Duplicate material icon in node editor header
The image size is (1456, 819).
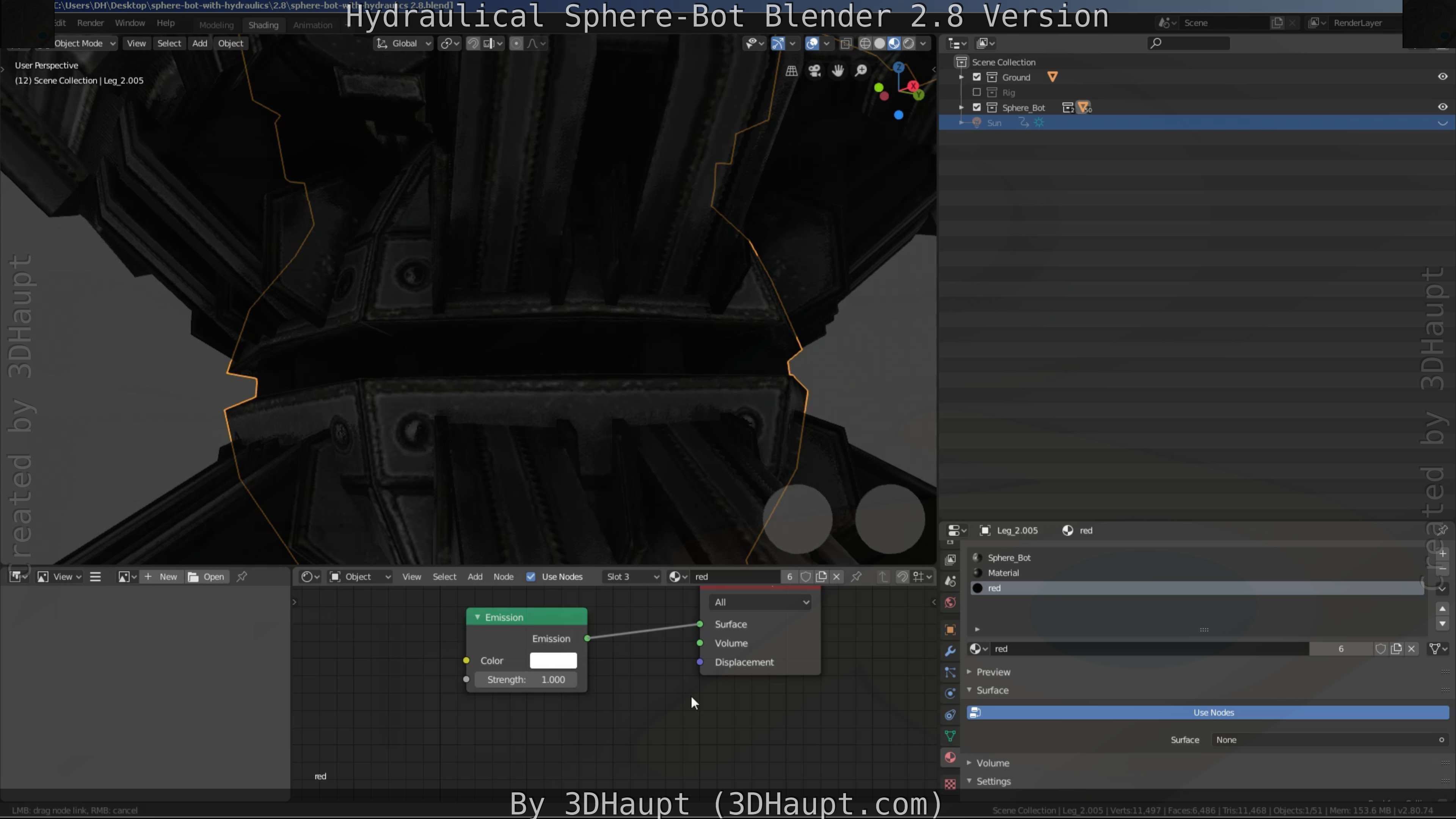pyautogui.click(x=821, y=576)
